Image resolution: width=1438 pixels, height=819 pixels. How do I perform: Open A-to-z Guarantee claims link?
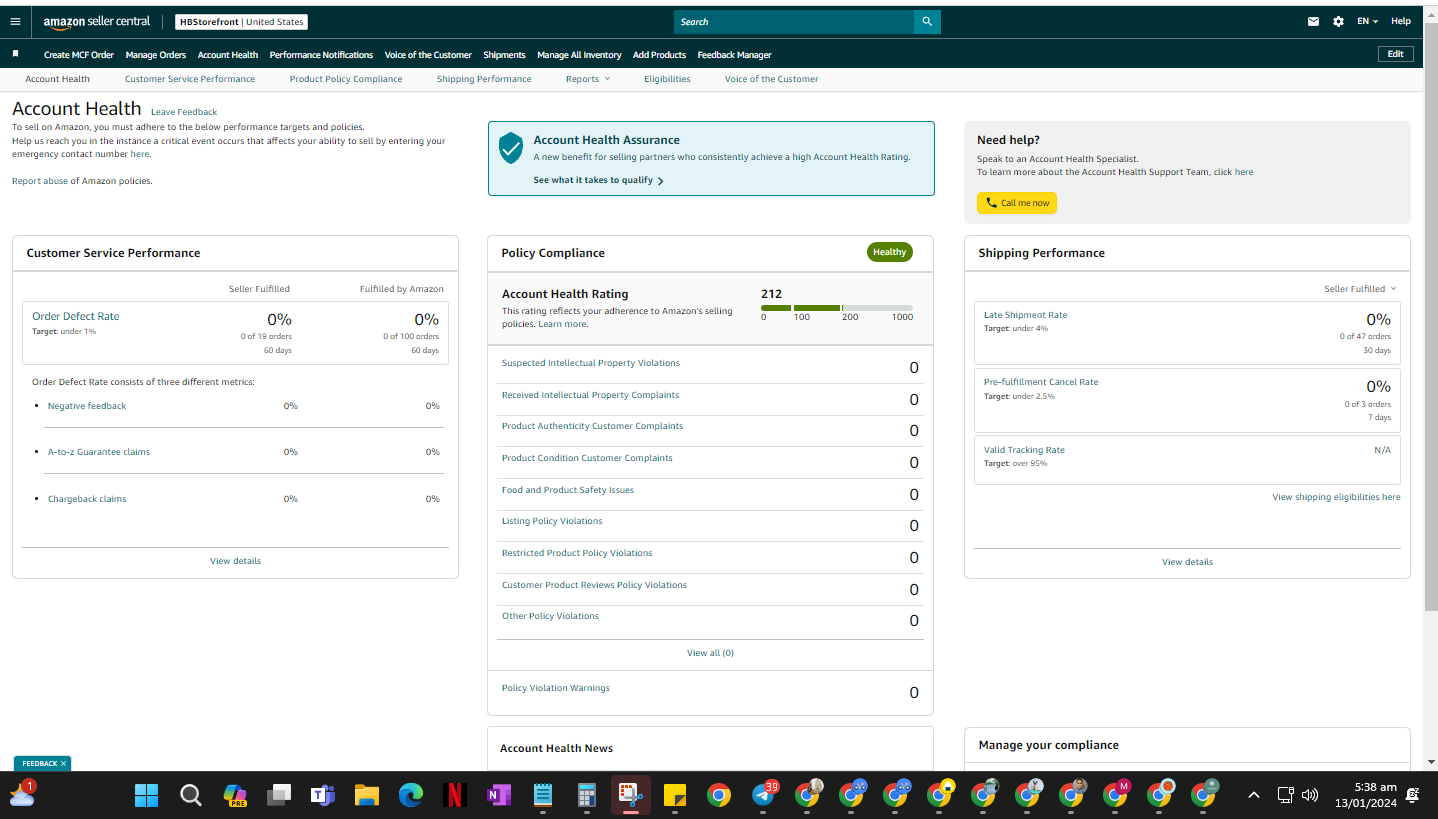[x=99, y=452]
